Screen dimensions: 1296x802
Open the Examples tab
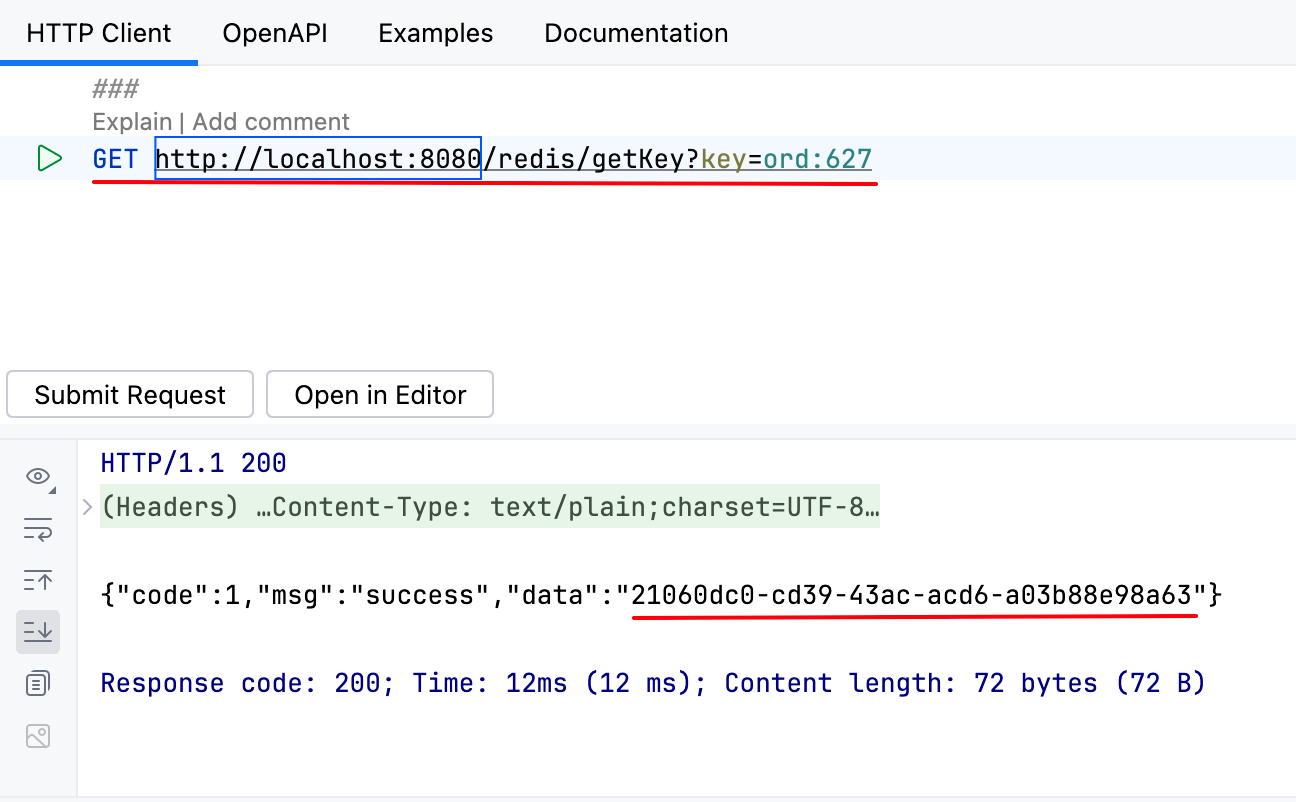(436, 33)
